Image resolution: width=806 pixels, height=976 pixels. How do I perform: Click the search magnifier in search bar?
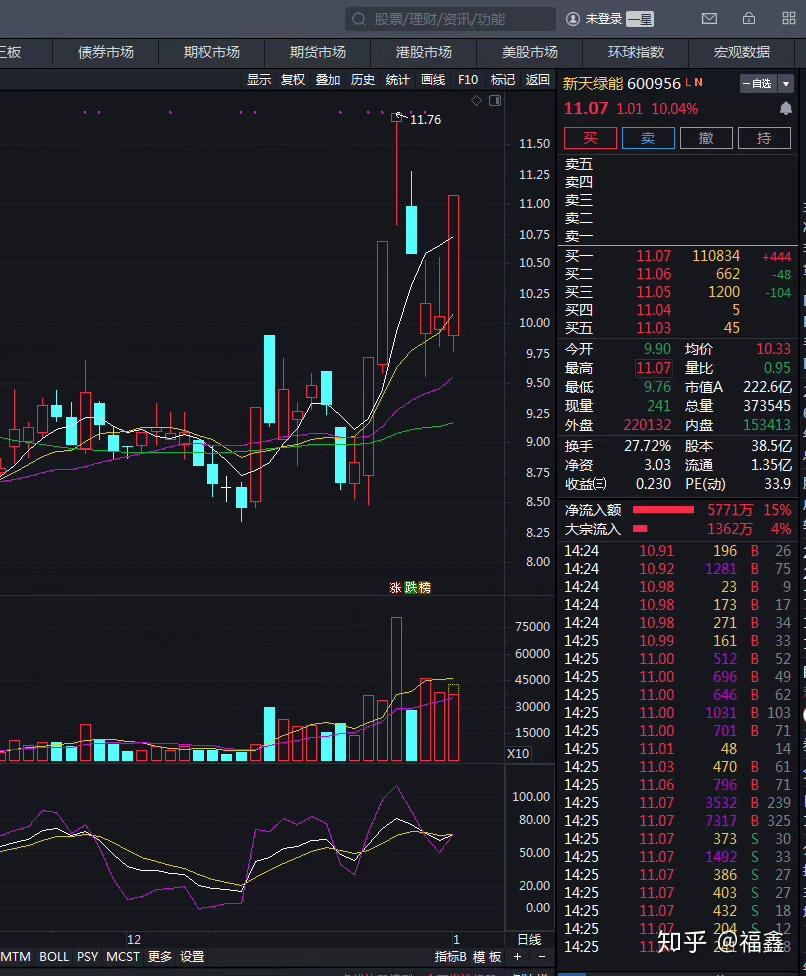tap(358, 18)
